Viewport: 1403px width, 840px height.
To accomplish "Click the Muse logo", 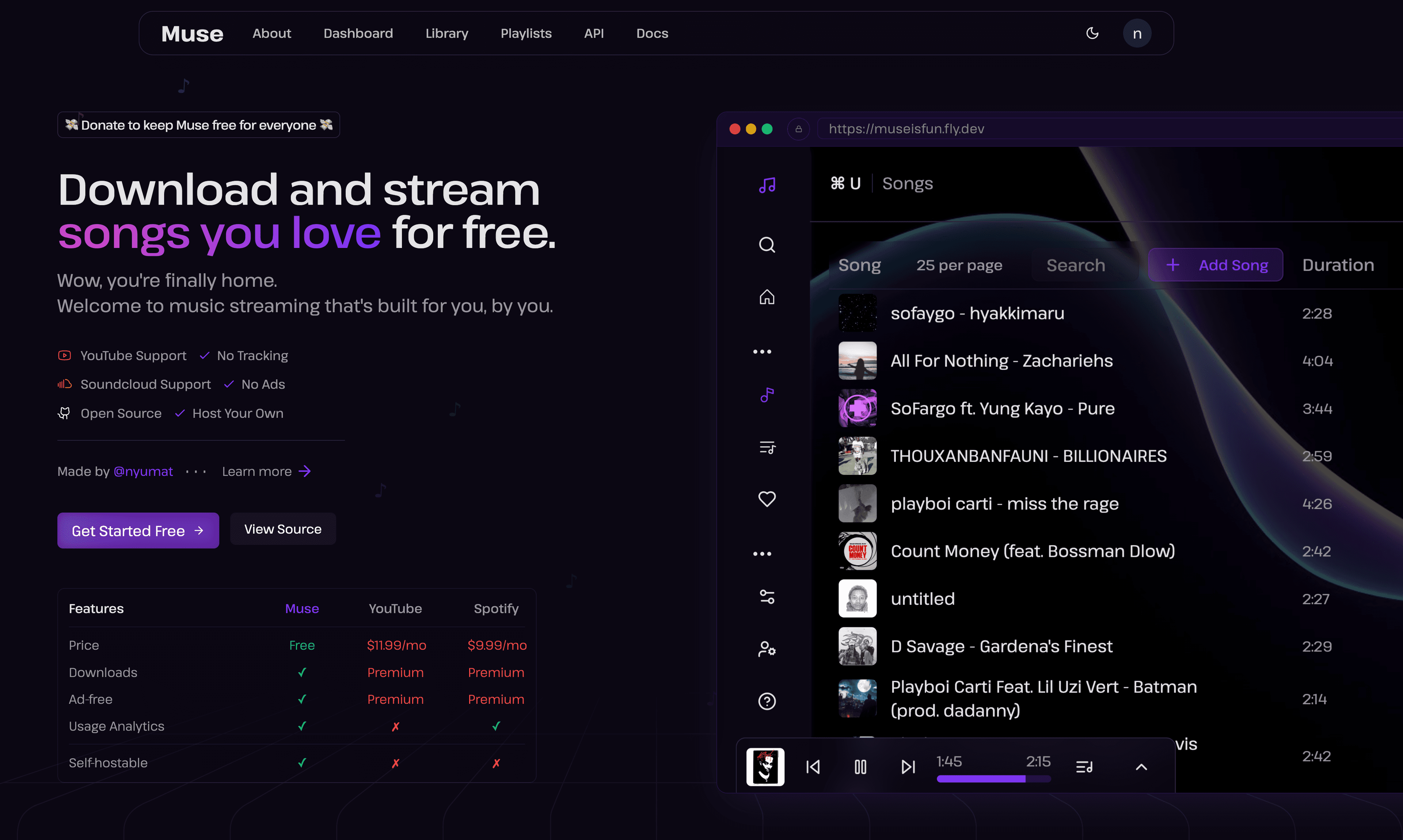I will coord(192,33).
